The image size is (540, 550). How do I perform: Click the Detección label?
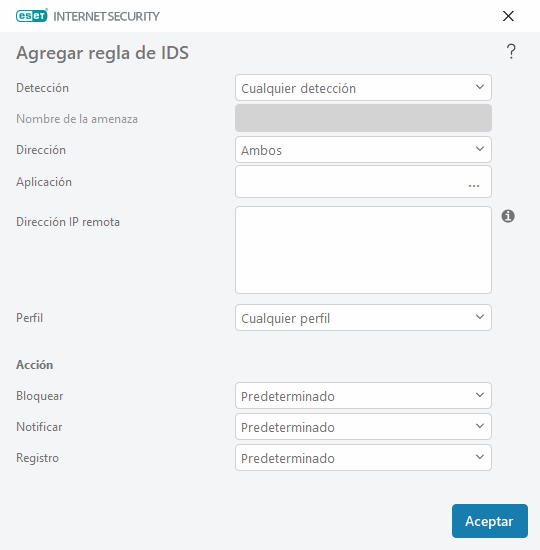point(42,88)
